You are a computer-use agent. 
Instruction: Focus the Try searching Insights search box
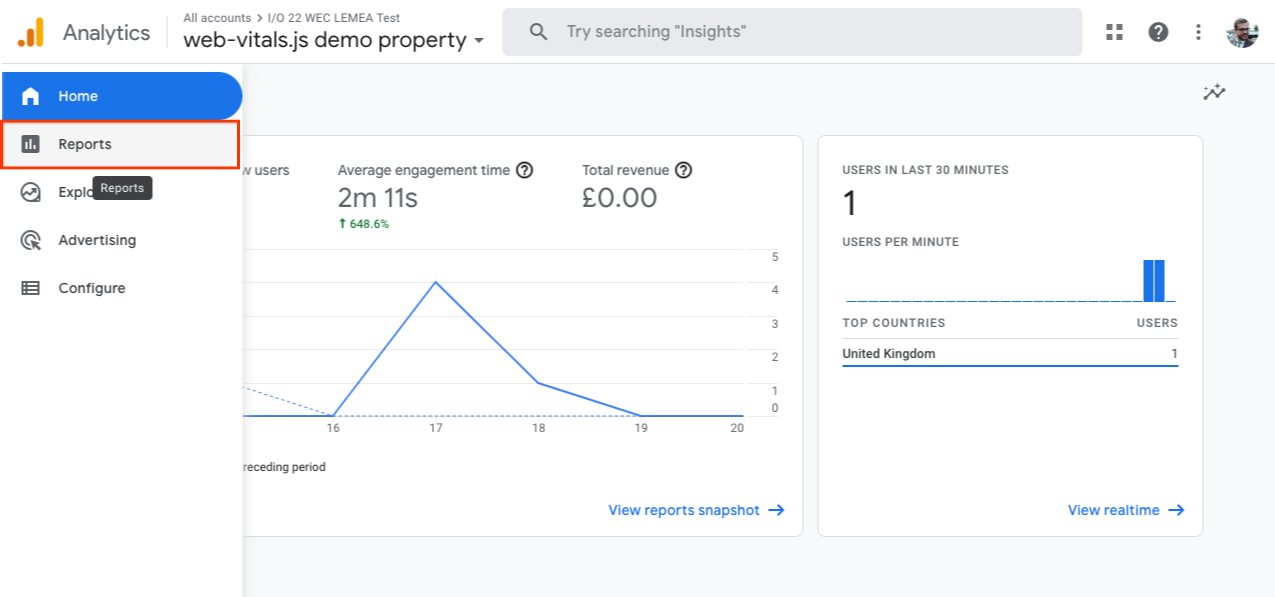(792, 32)
